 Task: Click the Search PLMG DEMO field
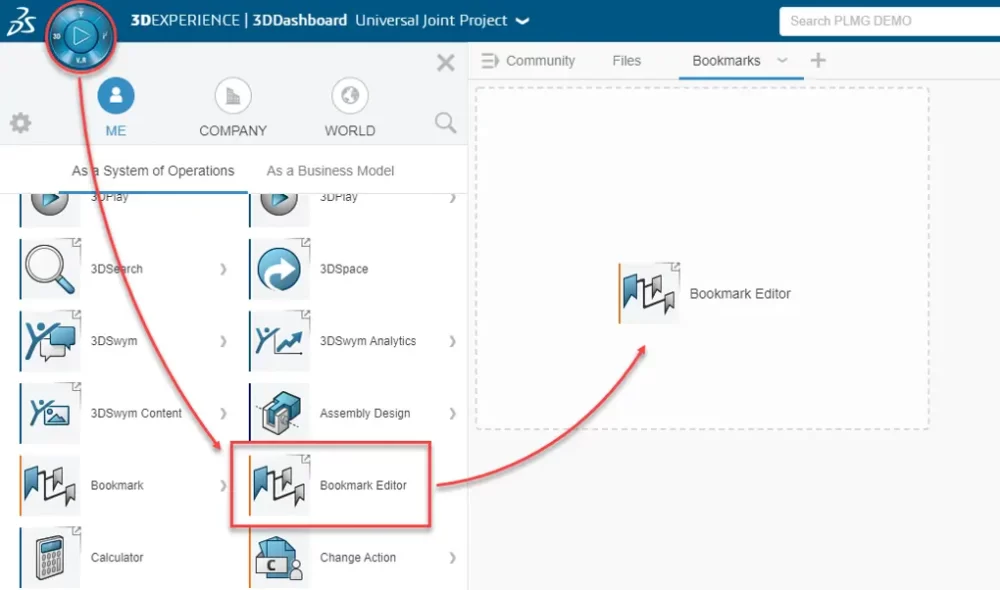(889, 21)
